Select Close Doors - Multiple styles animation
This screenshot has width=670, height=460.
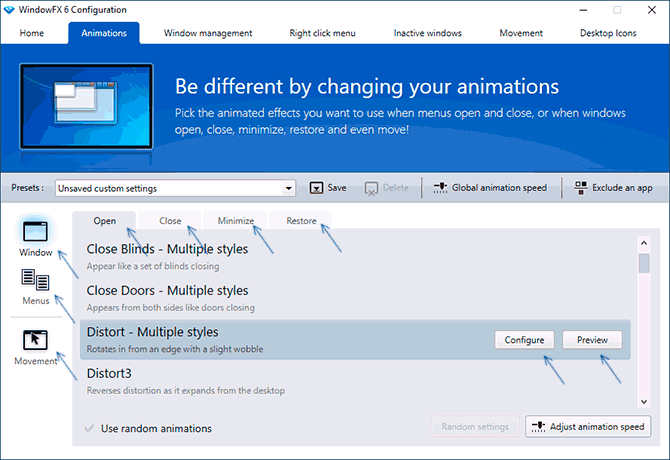pos(355,298)
